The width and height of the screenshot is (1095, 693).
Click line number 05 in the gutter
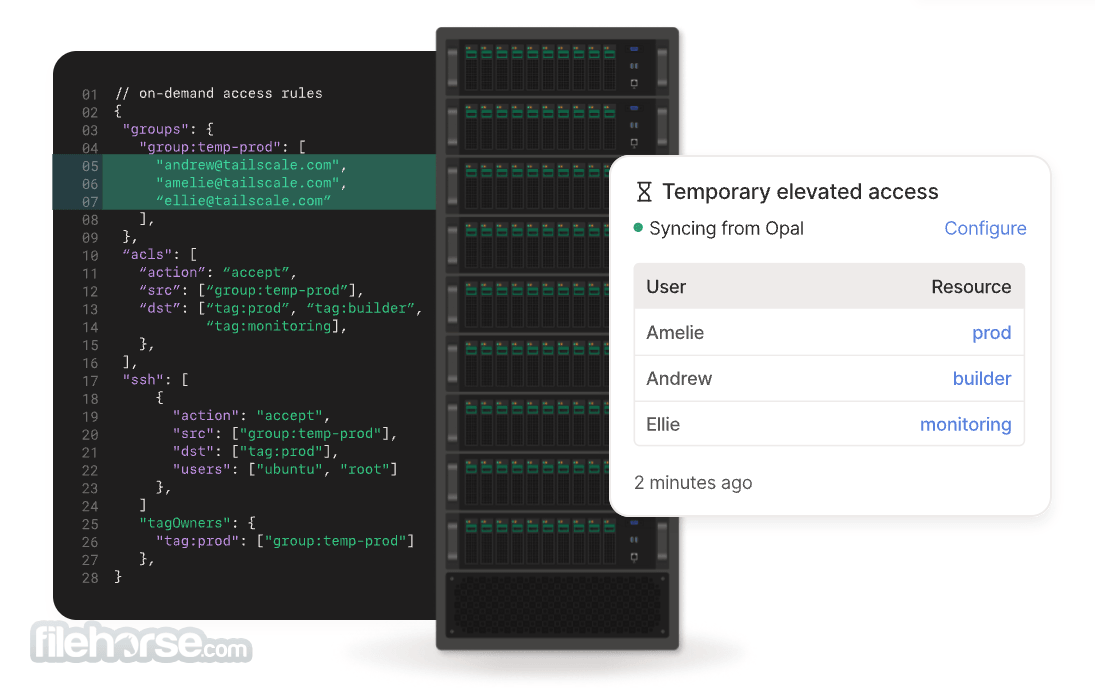tap(89, 166)
